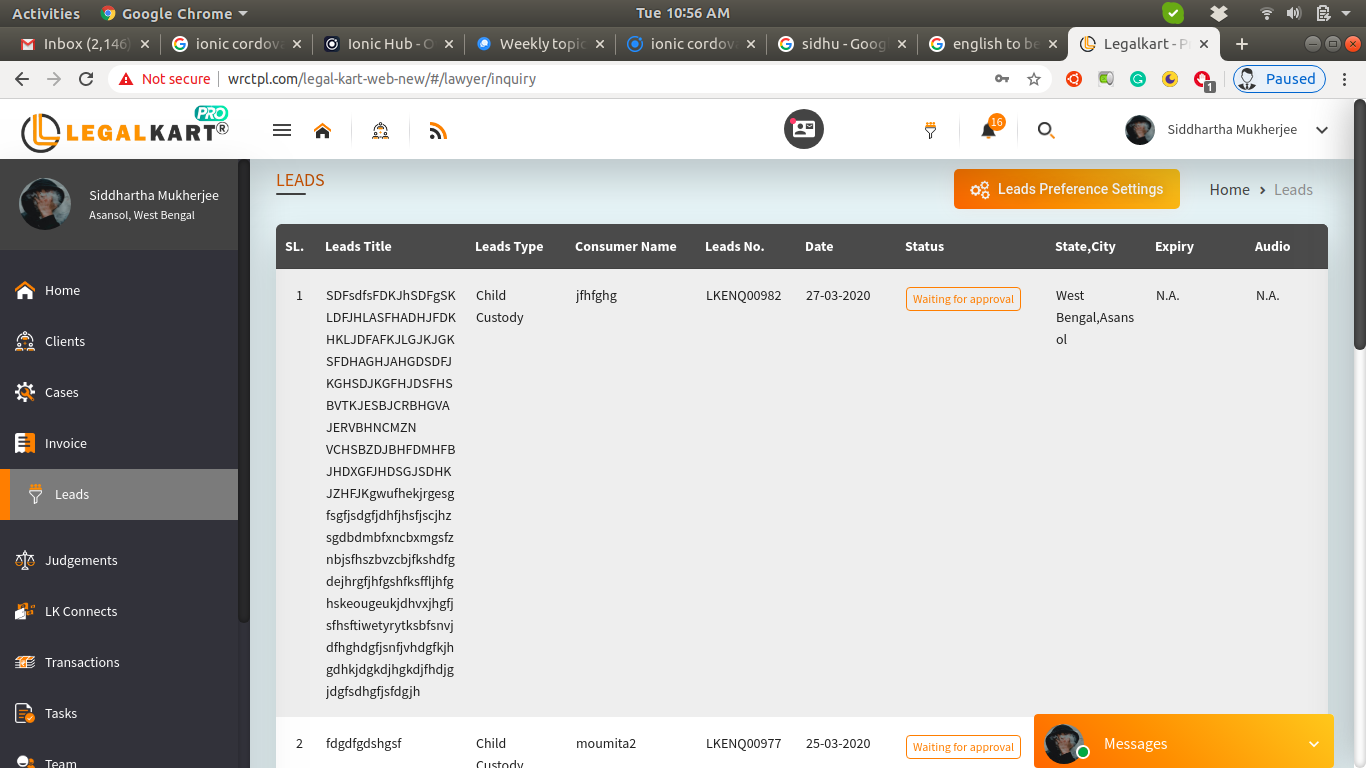Open the home icon in top navbar
This screenshot has width=1366, height=768.
322,130
